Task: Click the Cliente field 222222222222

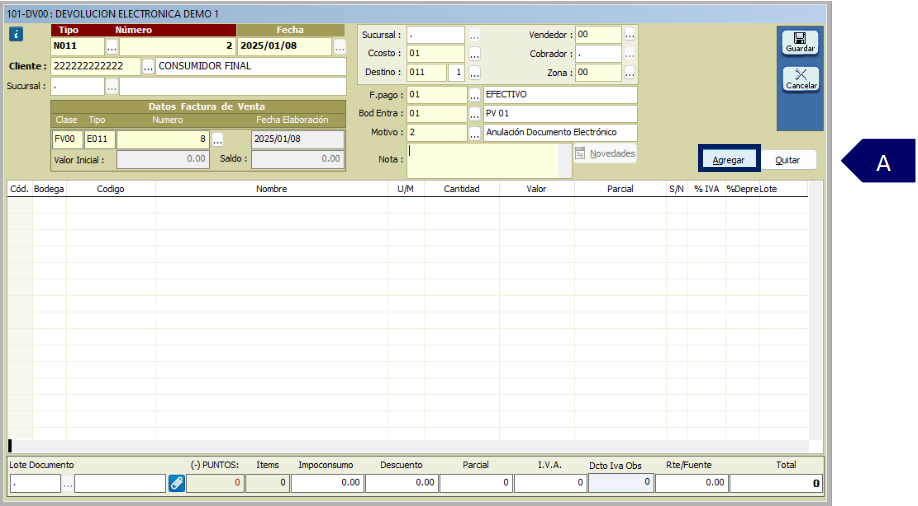Action: click(96, 66)
